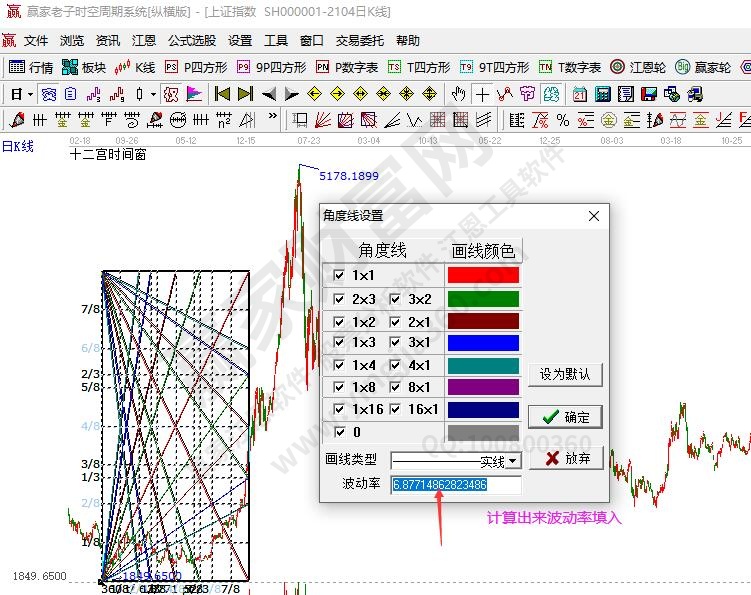Open the 赢家轮 toolbar button

pos(704,67)
